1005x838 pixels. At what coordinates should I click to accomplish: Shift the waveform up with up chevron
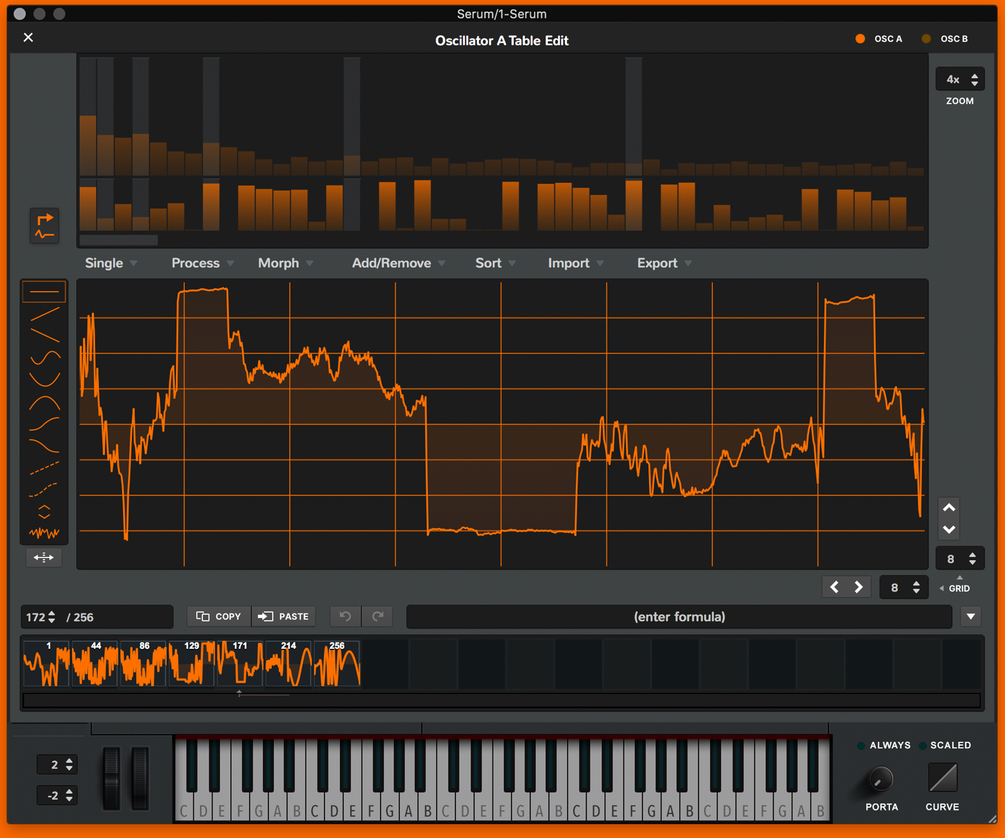[949, 507]
